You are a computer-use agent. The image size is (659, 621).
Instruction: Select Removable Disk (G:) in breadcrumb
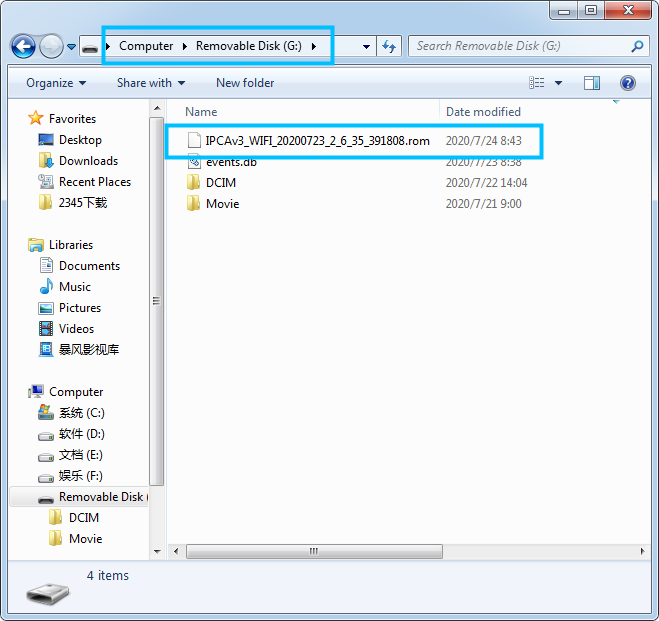point(249,46)
